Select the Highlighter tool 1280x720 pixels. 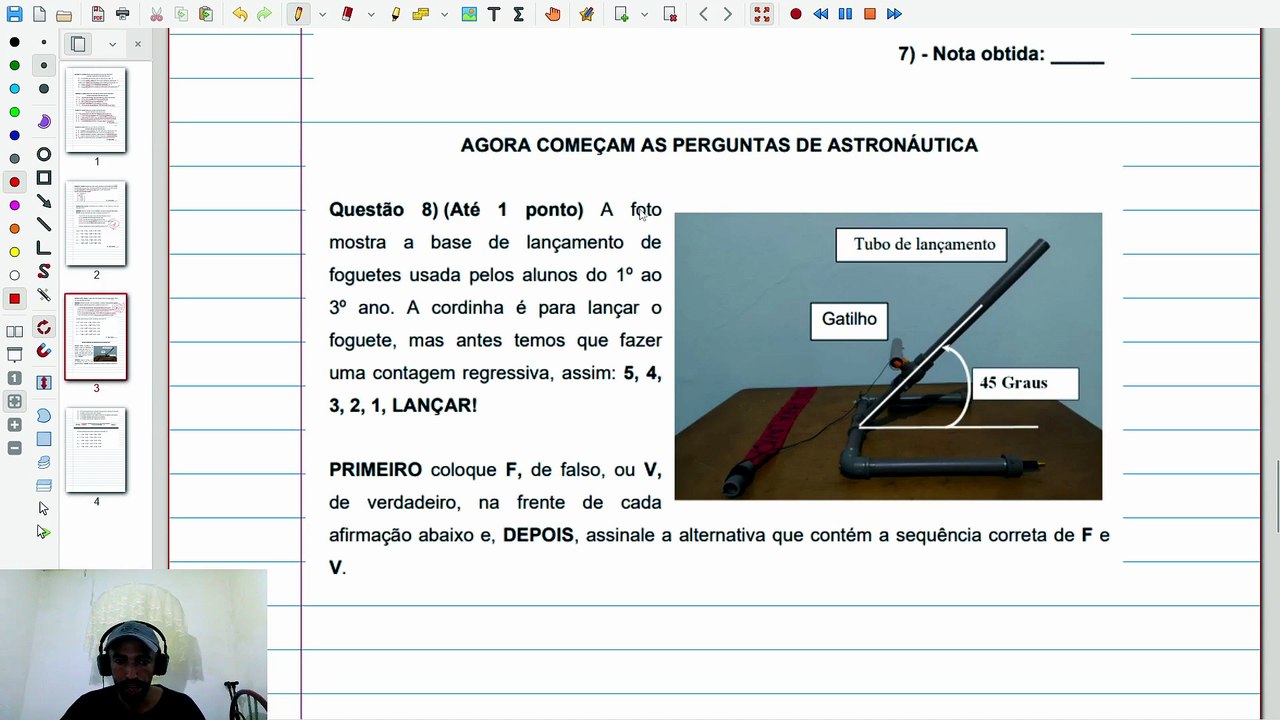tap(396, 14)
